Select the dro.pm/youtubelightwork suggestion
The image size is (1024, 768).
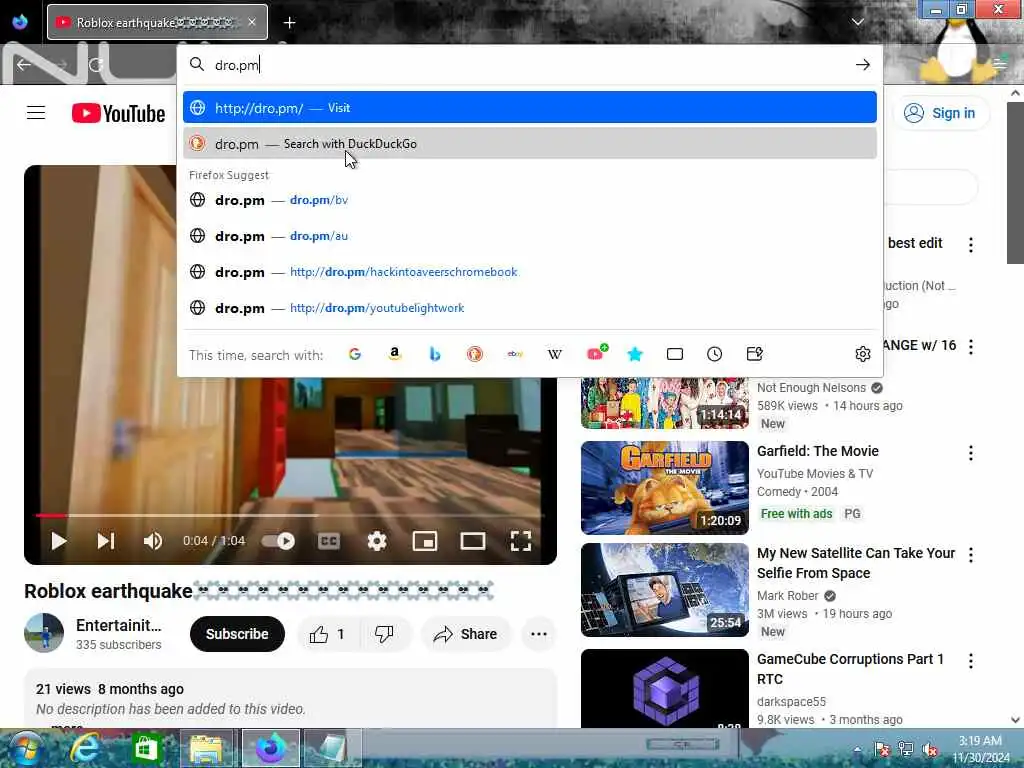pyautogui.click(x=530, y=308)
